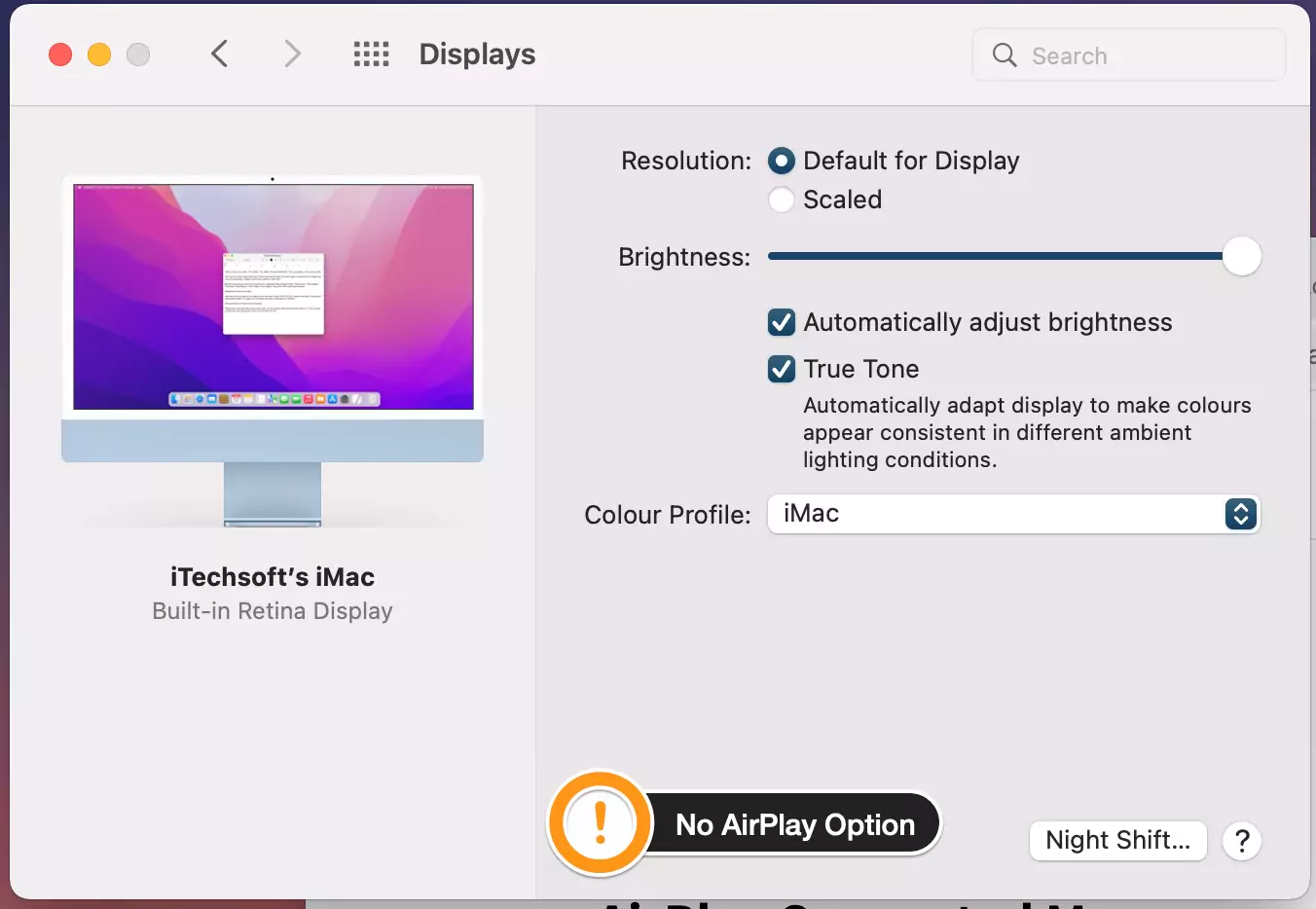Viewport: 1316px width, 909px height.
Task: Open the Colour Profile dropdown
Action: click(1013, 514)
